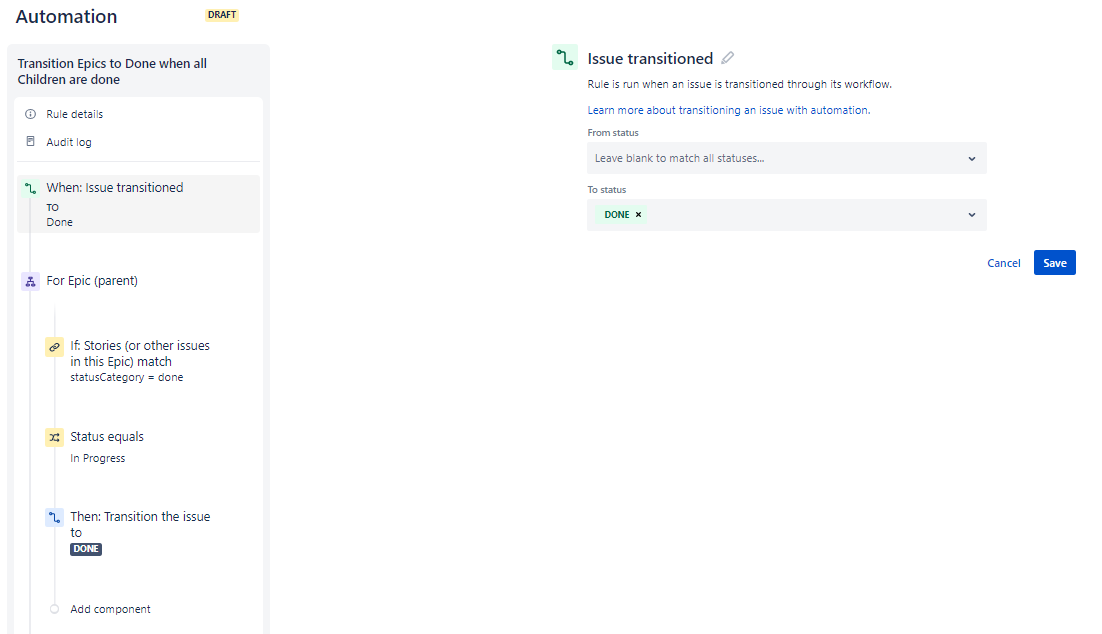Click the green Issue transitioned trigger icon
The height and width of the screenshot is (634, 1102).
tap(564, 57)
